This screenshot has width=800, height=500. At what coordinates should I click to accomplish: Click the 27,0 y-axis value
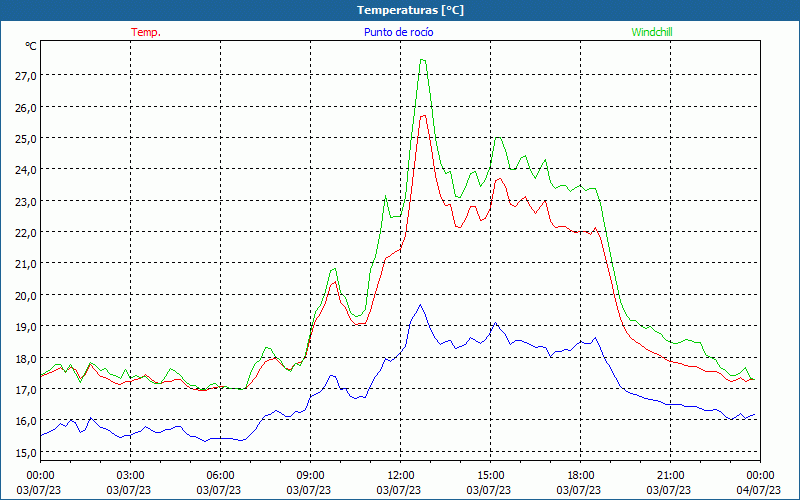(x=26, y=76)
